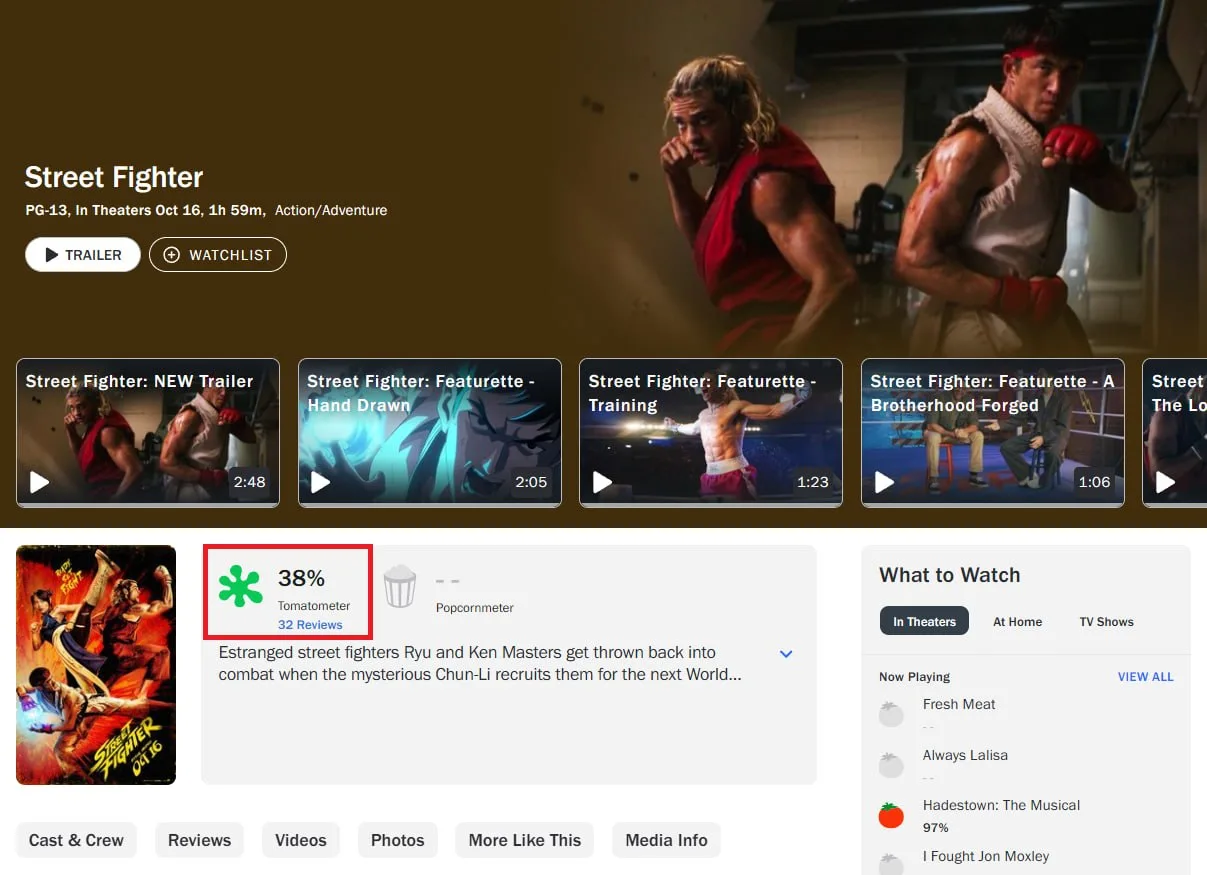1207x875 pixels.
Task: Add Street Fighter to Watchlist
Action: pos(218,255)
